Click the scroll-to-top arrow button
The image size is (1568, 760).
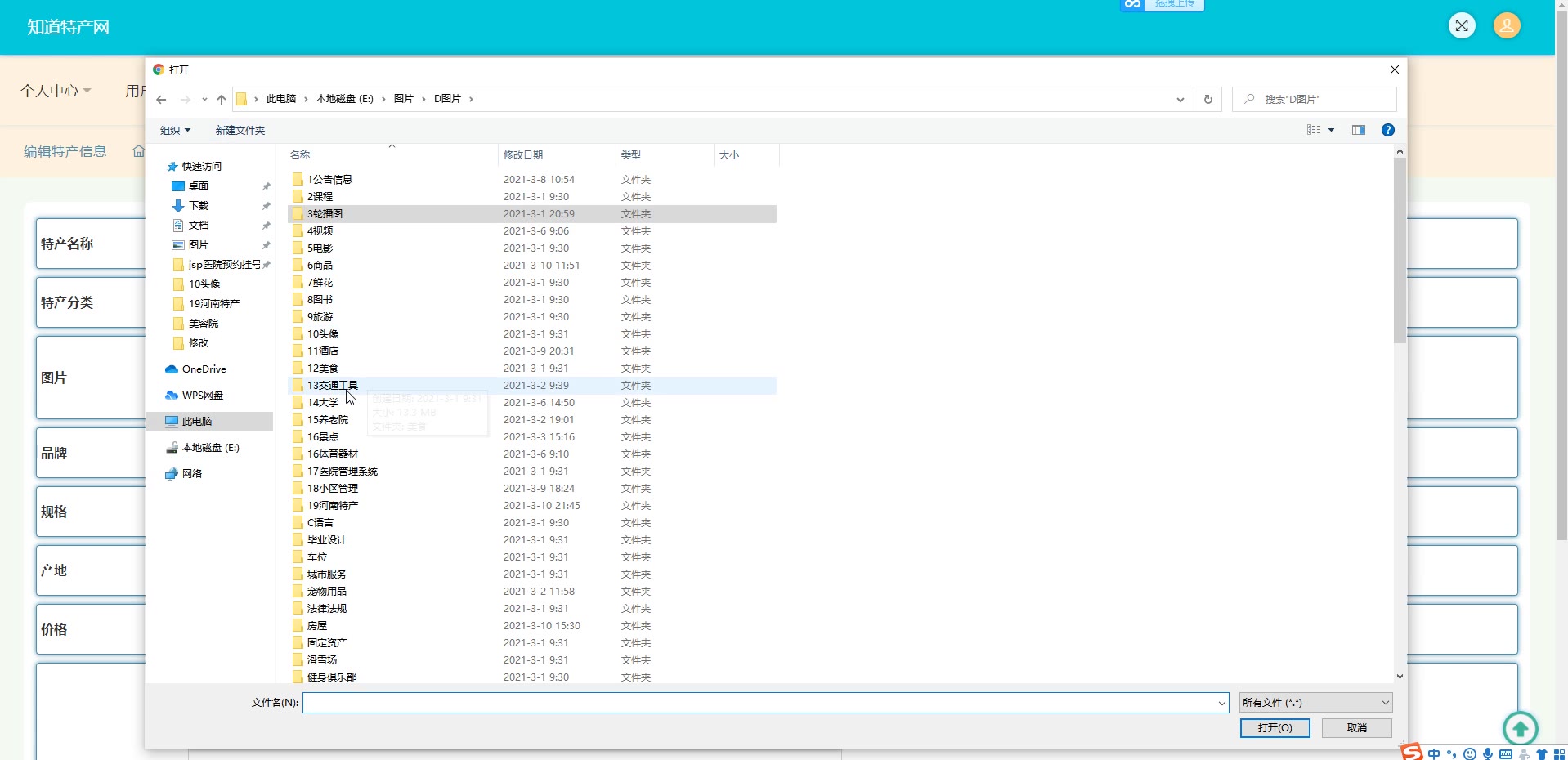(x=1520, y=727)
